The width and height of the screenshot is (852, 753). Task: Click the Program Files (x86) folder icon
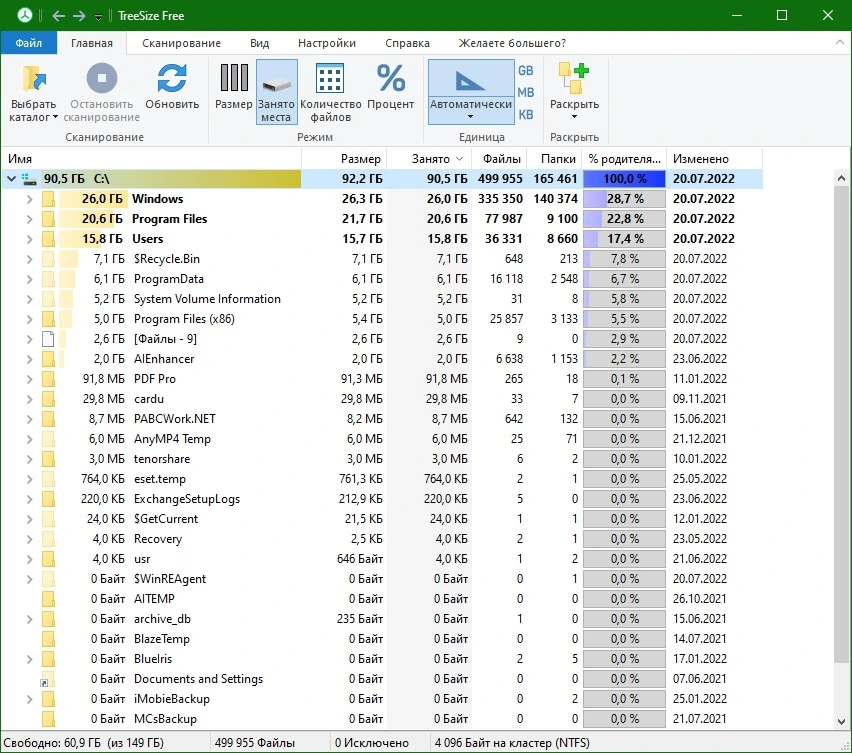pos(48,319)
